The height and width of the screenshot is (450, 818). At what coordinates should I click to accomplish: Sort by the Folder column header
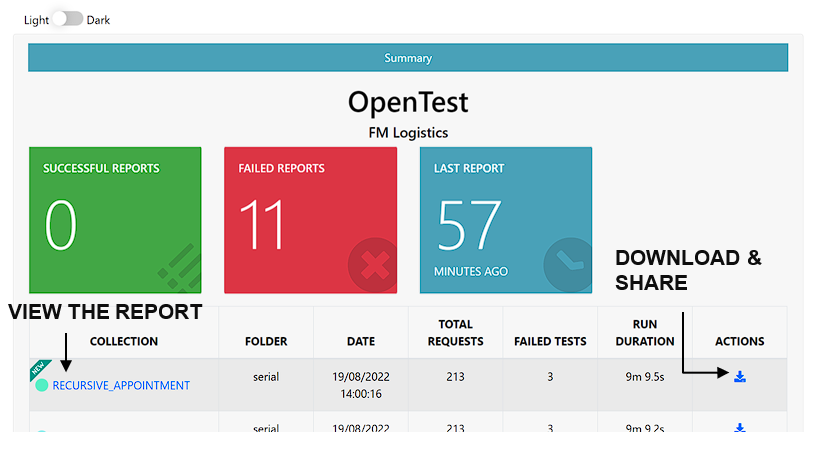266,341
